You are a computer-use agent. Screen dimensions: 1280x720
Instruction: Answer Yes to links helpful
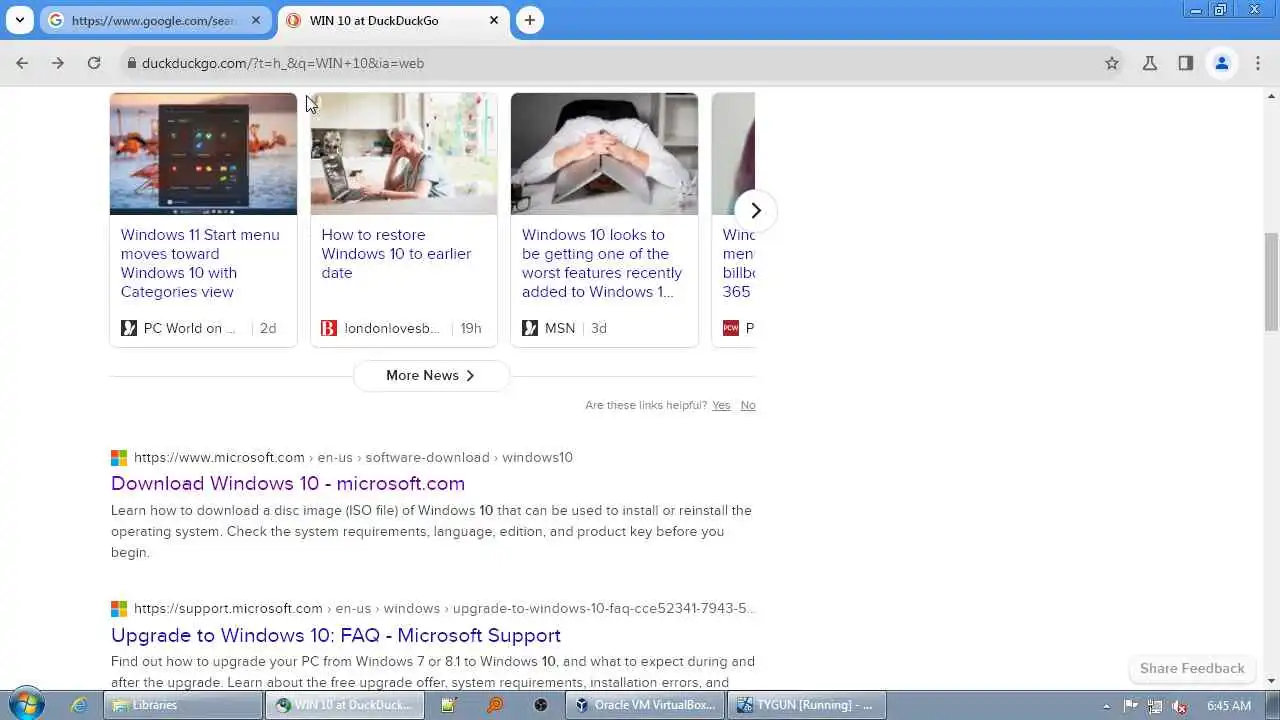(x=721, y=405)
